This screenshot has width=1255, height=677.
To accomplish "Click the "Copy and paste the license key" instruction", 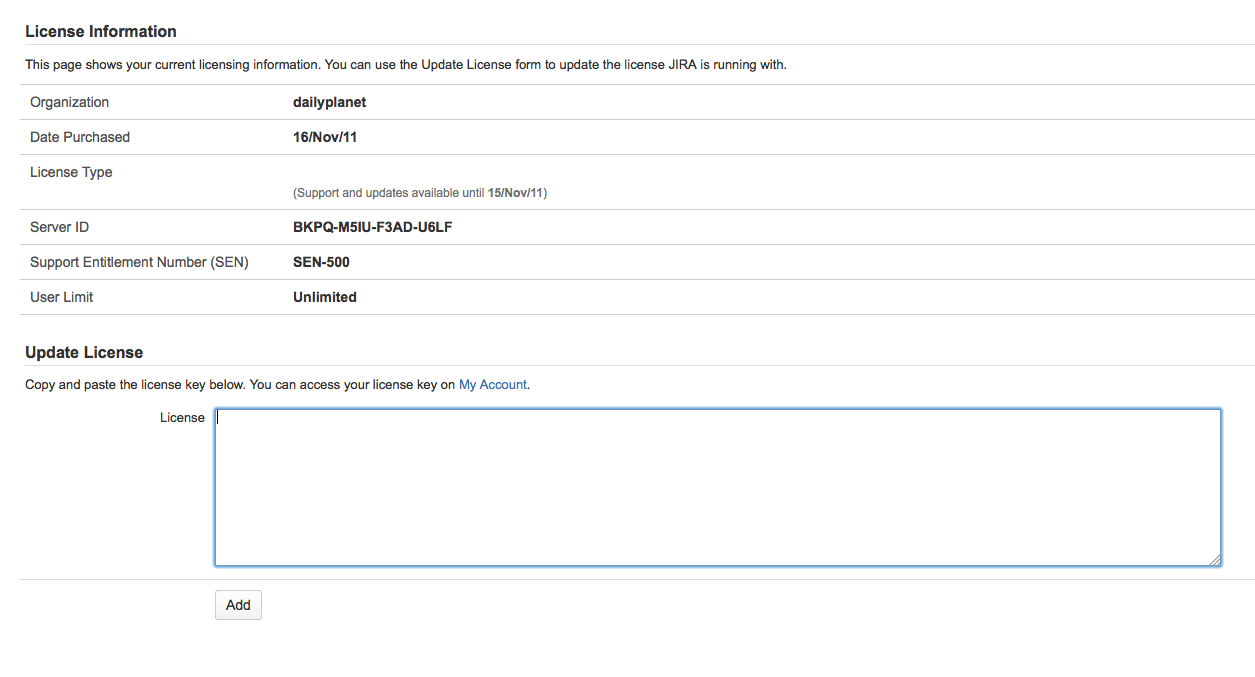I will click(240, 384).
